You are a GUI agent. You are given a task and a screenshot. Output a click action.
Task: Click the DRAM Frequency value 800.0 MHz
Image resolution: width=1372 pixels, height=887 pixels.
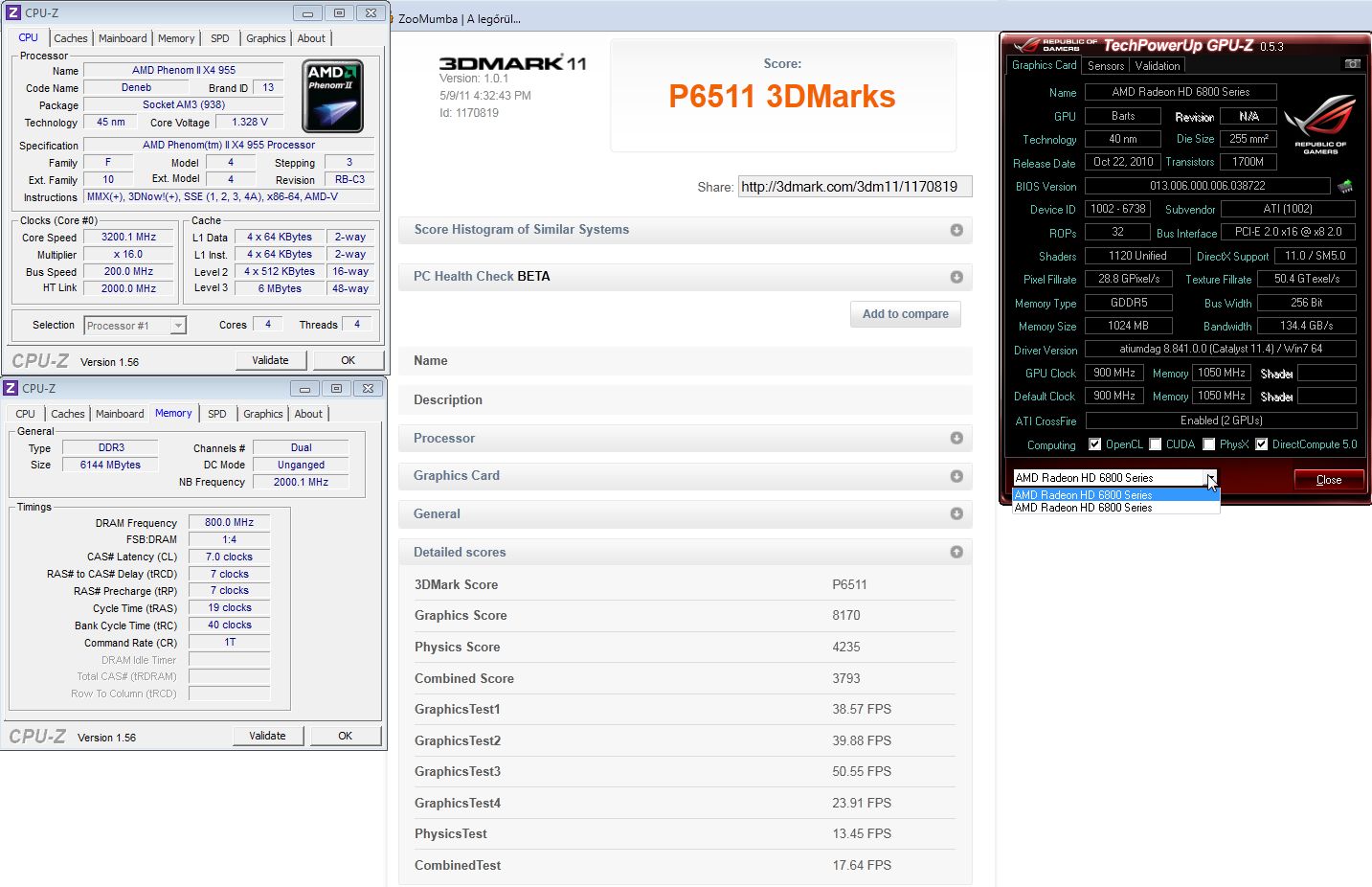(229, 522)
